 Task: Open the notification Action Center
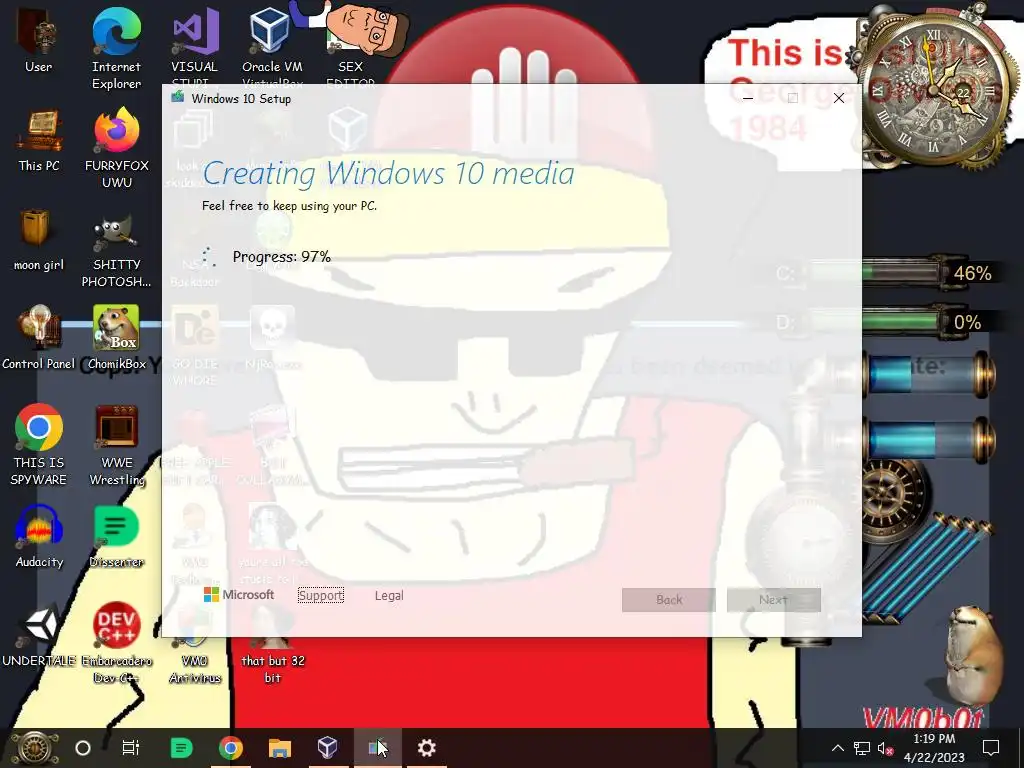991,748
